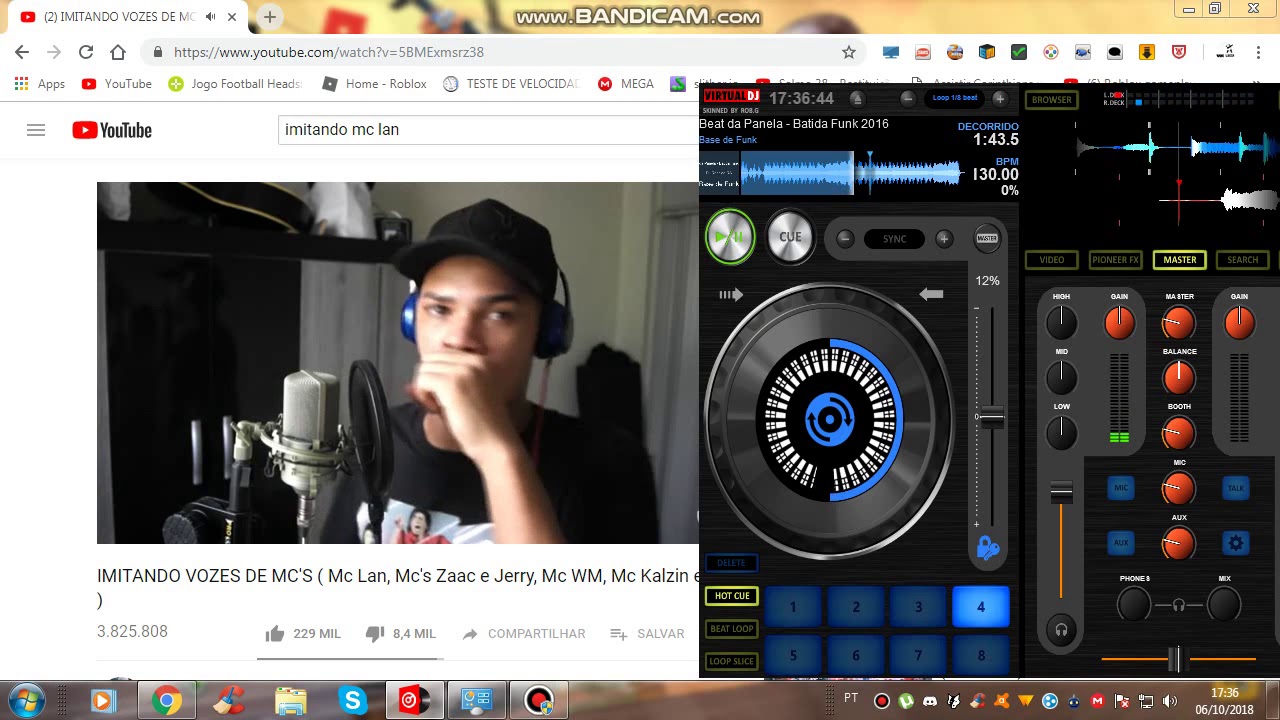Open Skype from the taskbar
This screenshot has height=720, width=1280.
[x=352, y=701]
